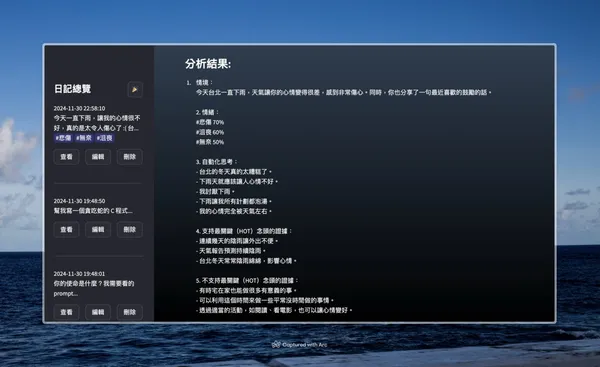The image size is (600, 367).
Task: Click the line 我的心情完全被天氣左右
Action: pos(233,211)
